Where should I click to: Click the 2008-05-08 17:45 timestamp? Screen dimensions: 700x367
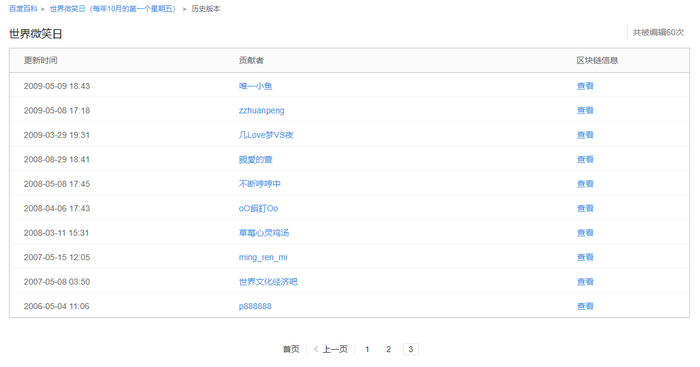click(x=57, y=184)
